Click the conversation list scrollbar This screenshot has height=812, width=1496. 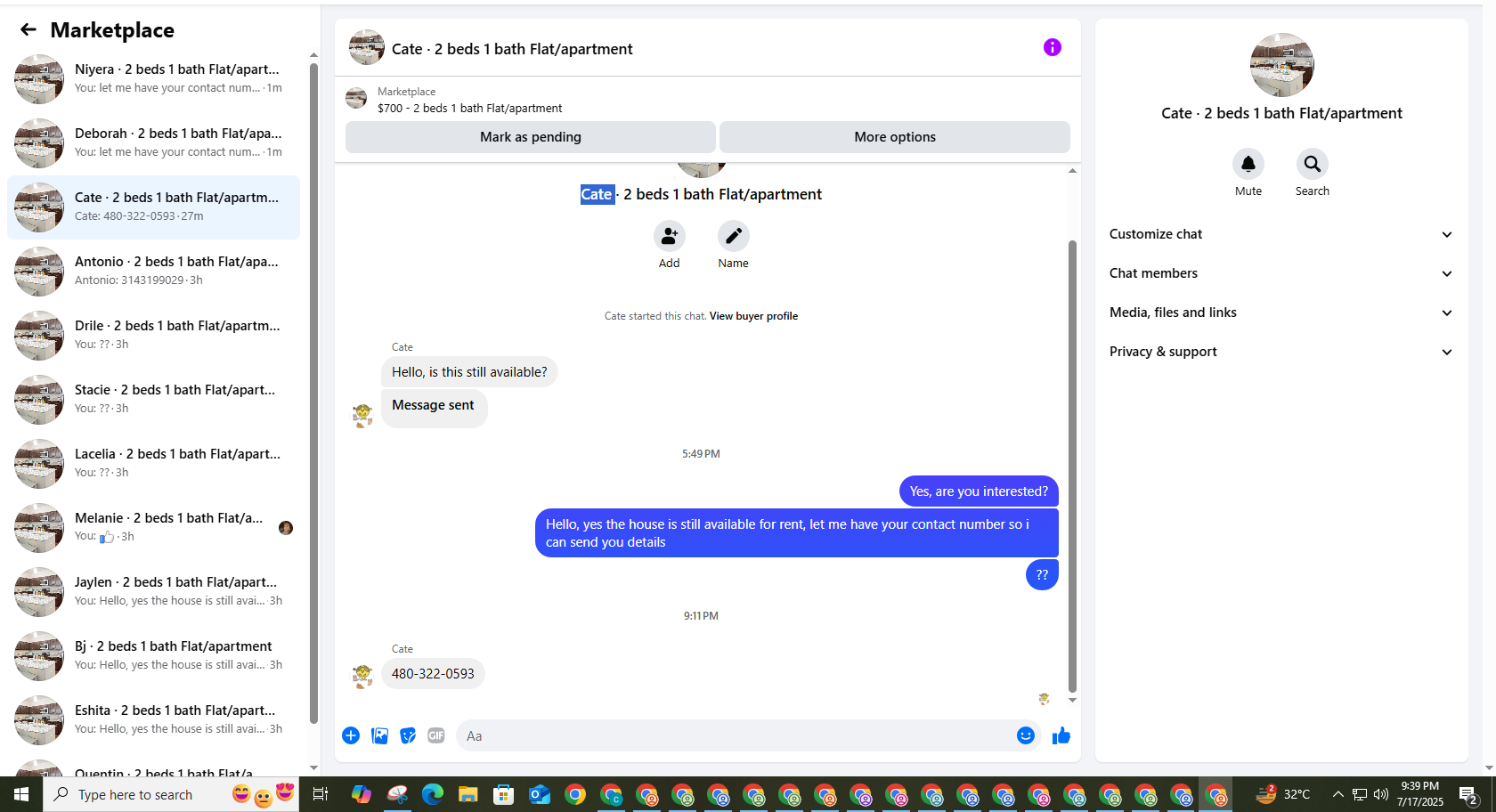[x=313, y=392]
